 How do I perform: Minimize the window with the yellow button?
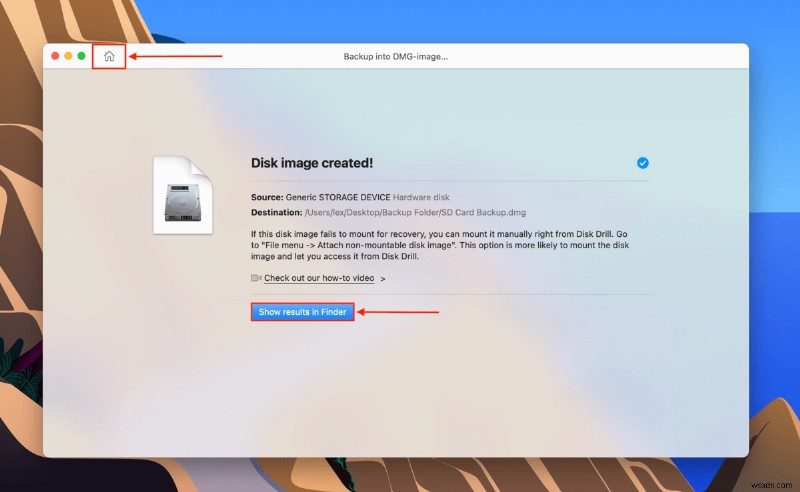click(x=68, y=56)
